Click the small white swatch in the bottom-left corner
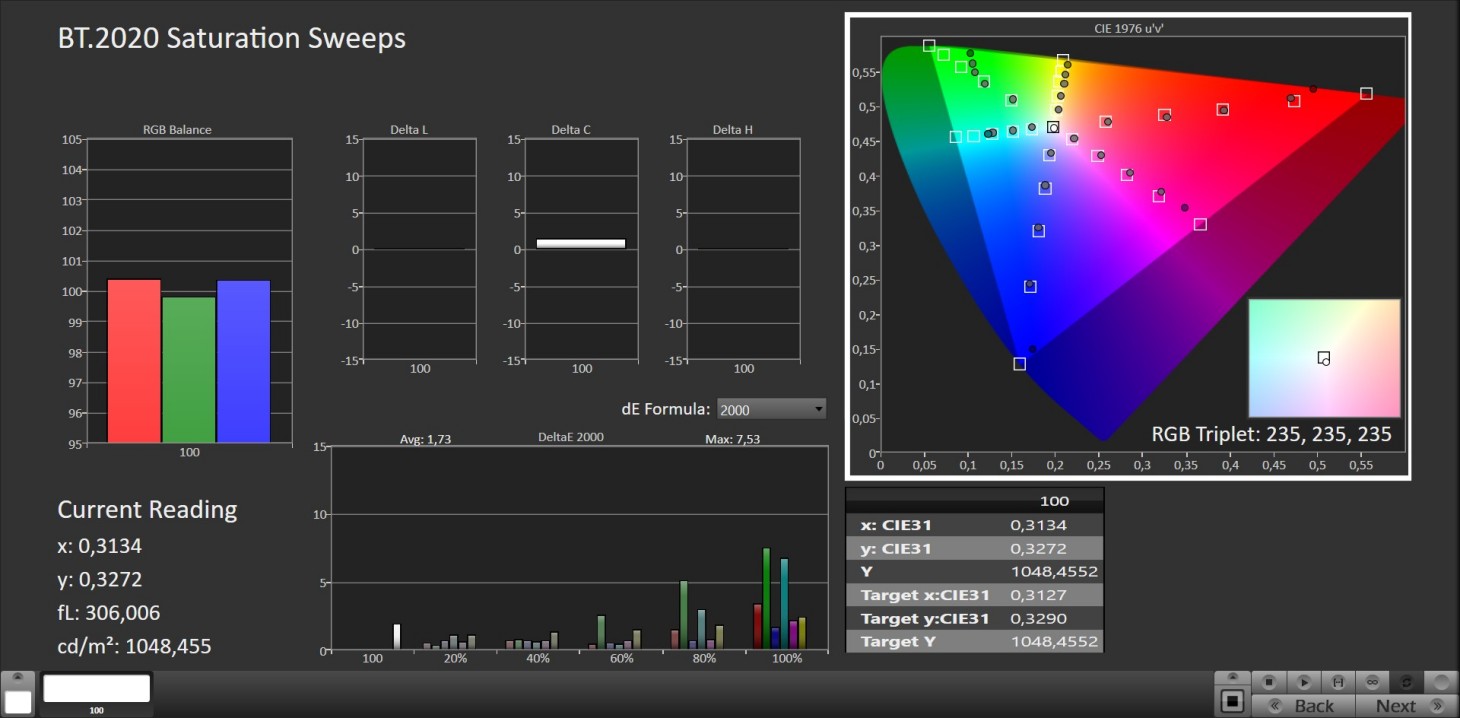 [x=18, y=702]
